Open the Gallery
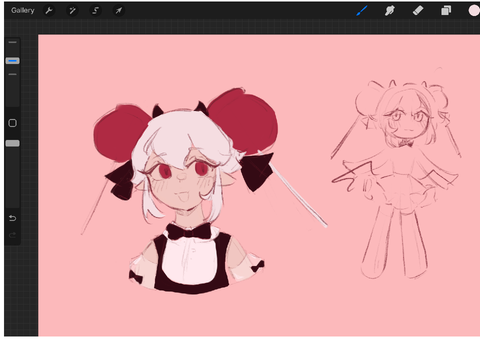Image resolution: width=480 pixels, height=360 pixels. pyautogui.click(x=23, y=10)
